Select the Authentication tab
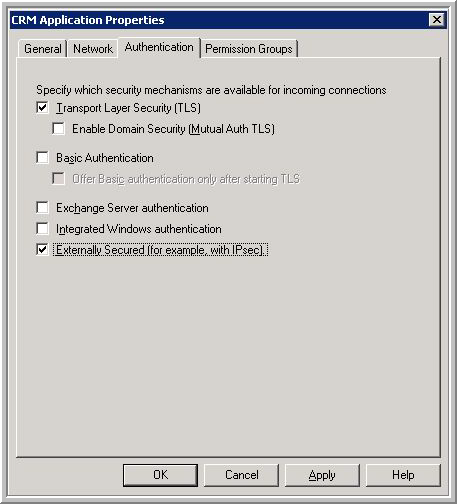 coord(159,47)
